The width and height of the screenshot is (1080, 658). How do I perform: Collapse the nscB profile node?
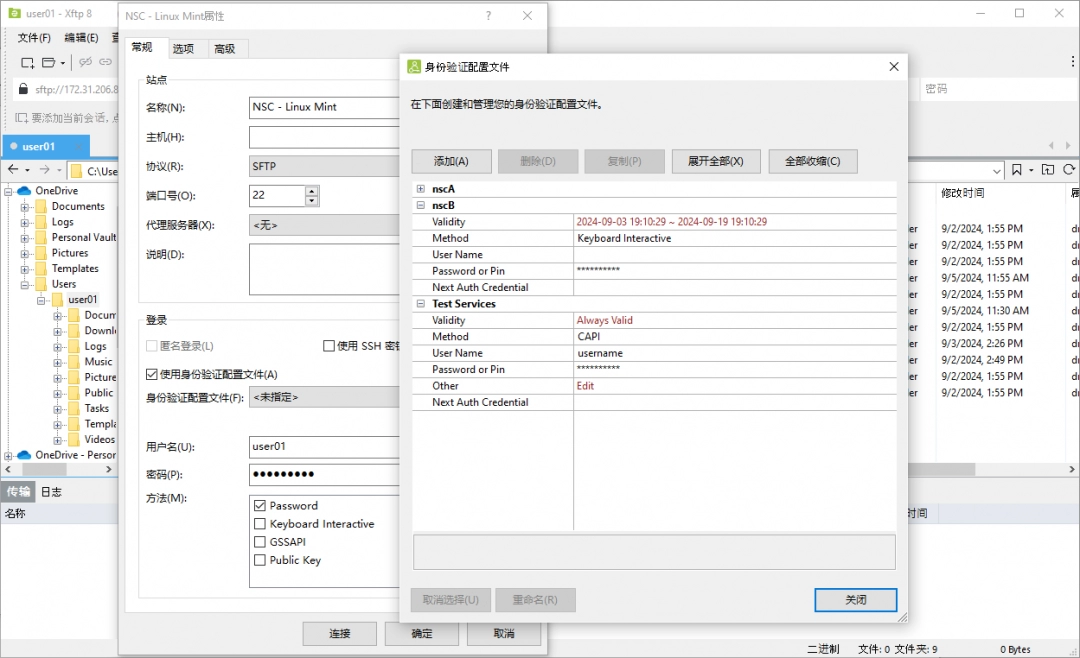point(421,205)
